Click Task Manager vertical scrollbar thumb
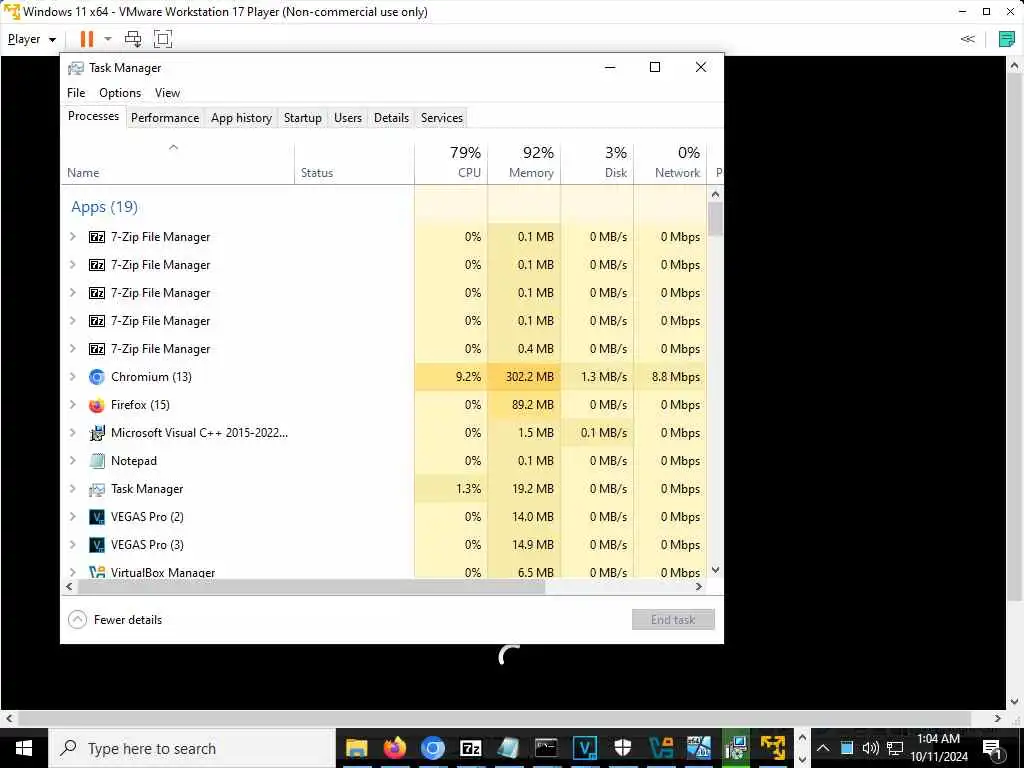 click(x=715, y=219)
